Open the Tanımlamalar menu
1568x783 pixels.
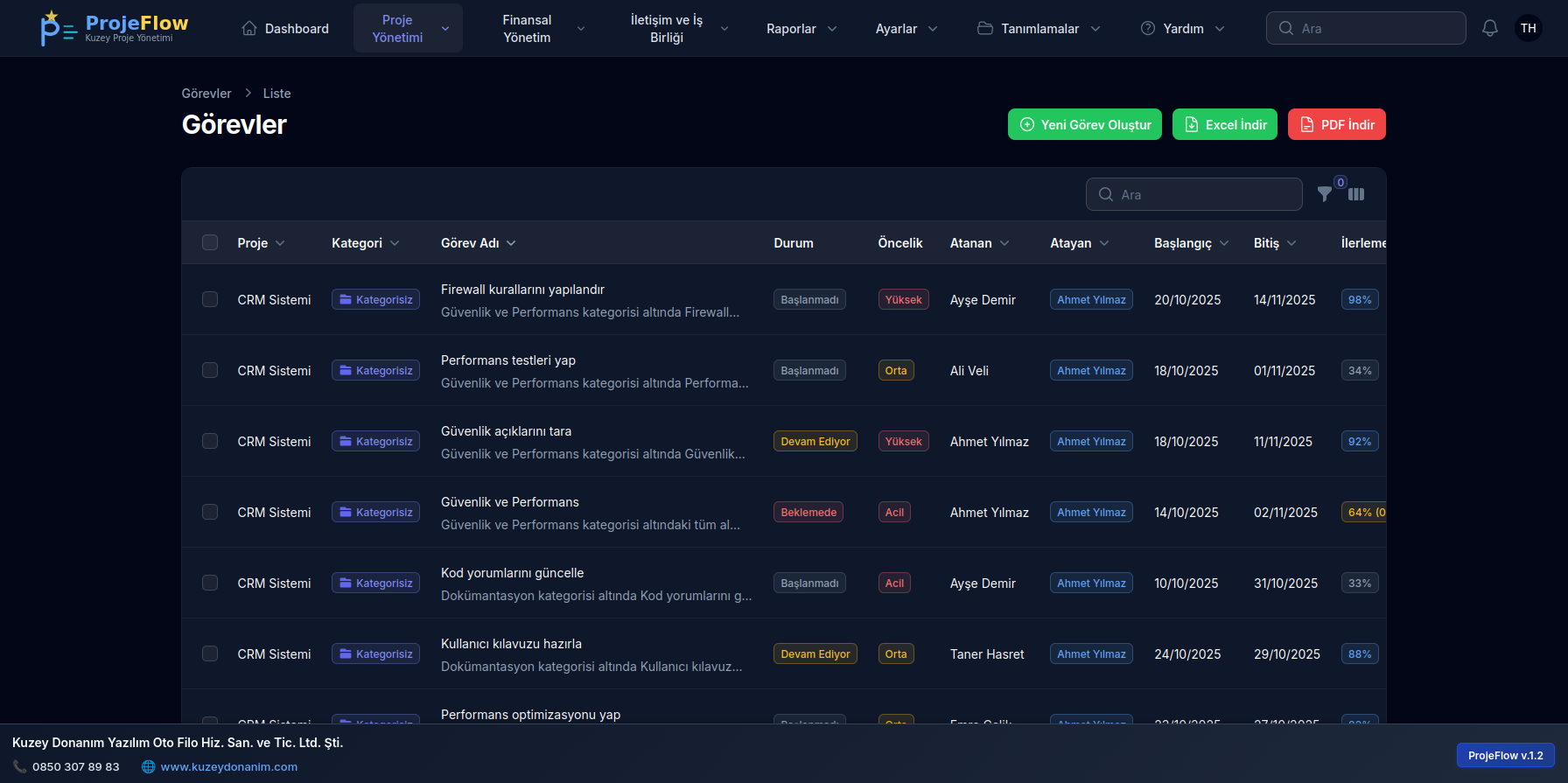[x=1039, y=29]
